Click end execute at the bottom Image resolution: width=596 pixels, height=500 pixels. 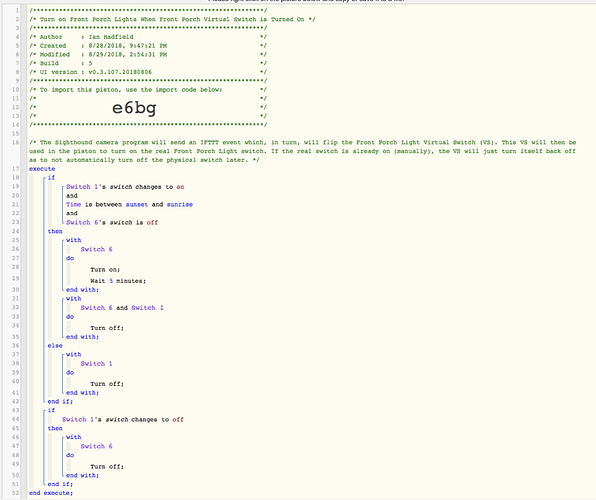(51, 493)
